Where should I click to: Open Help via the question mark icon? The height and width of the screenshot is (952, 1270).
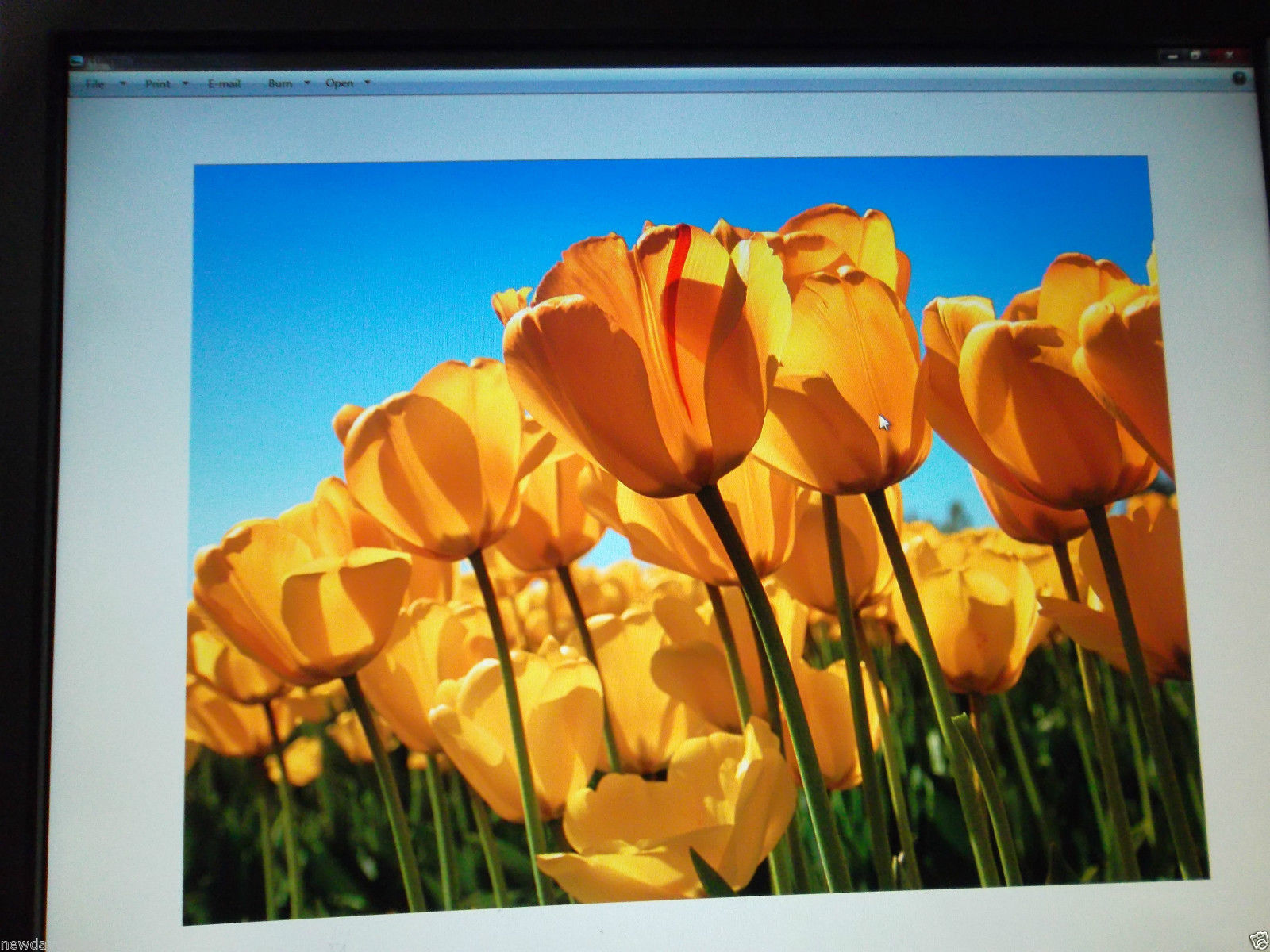[x=1238, y=78]
